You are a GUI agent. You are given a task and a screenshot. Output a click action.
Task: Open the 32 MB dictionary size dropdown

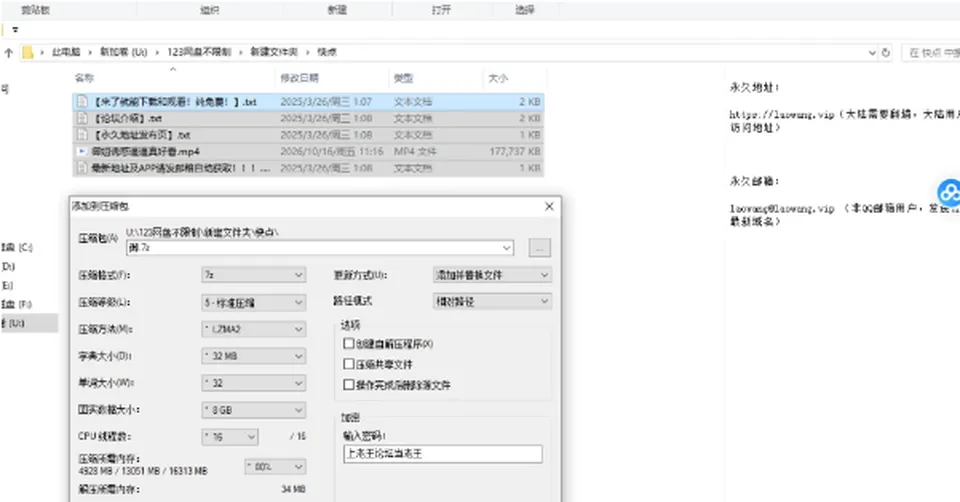pos(253,356)
